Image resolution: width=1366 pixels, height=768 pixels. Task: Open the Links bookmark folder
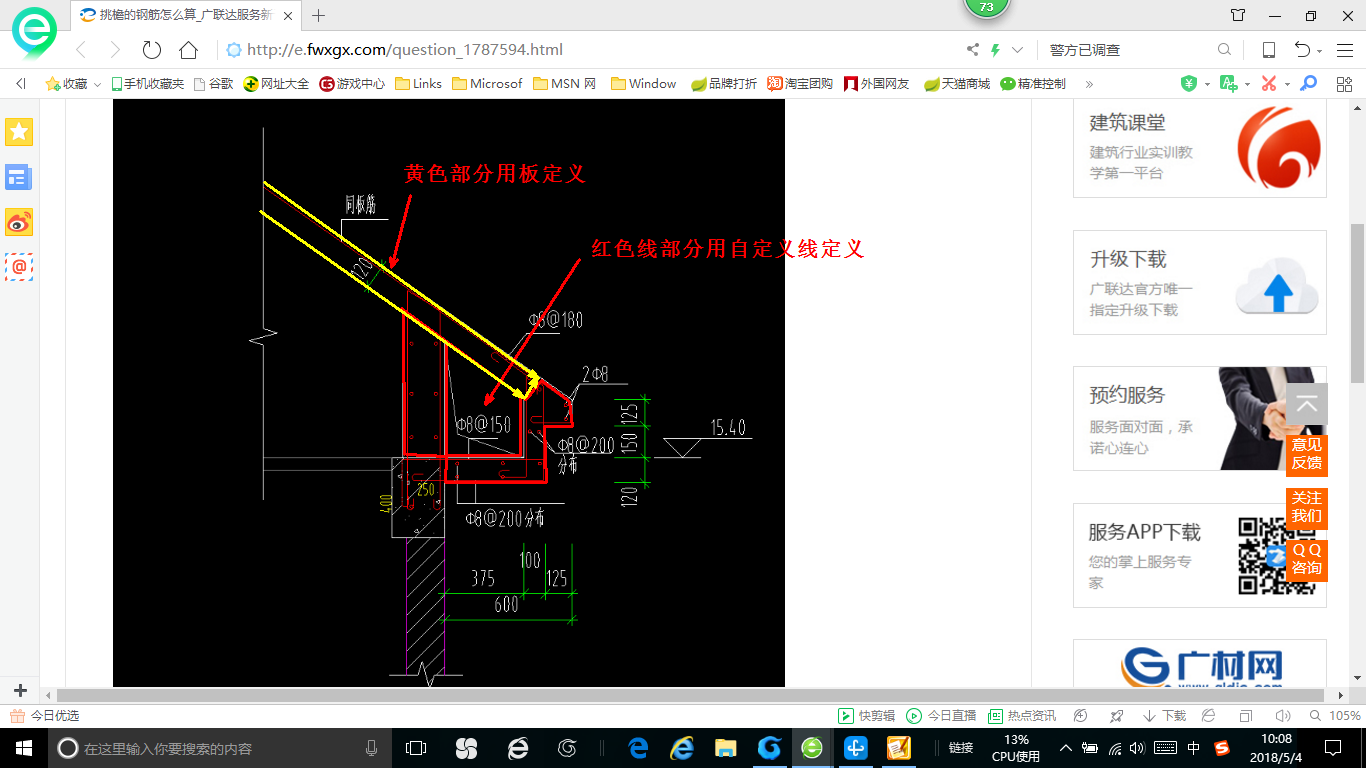coord(418,84)
